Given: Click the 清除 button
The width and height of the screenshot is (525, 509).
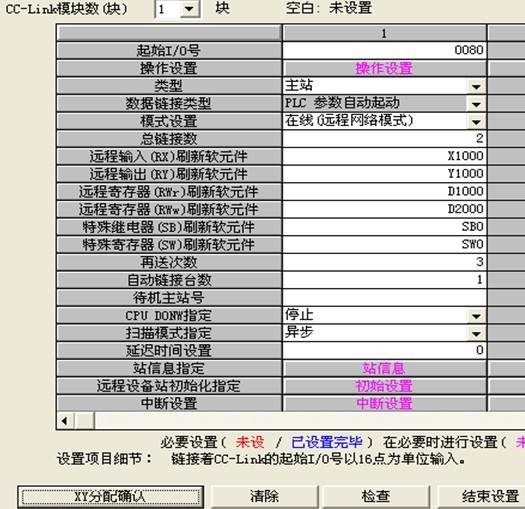Looking at the screenshot, I should point(264,496).
